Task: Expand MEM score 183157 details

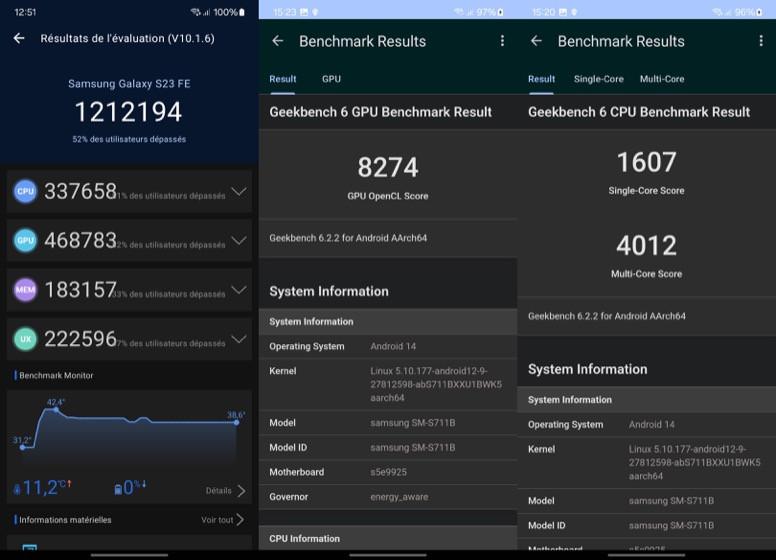Action: tap(239, 290)
